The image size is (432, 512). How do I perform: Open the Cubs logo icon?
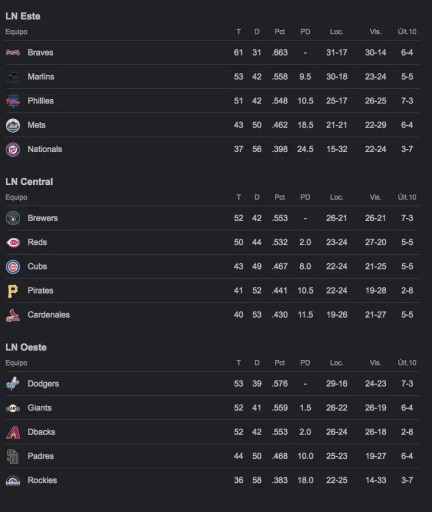pyautogui.click(x=13, y=267)
